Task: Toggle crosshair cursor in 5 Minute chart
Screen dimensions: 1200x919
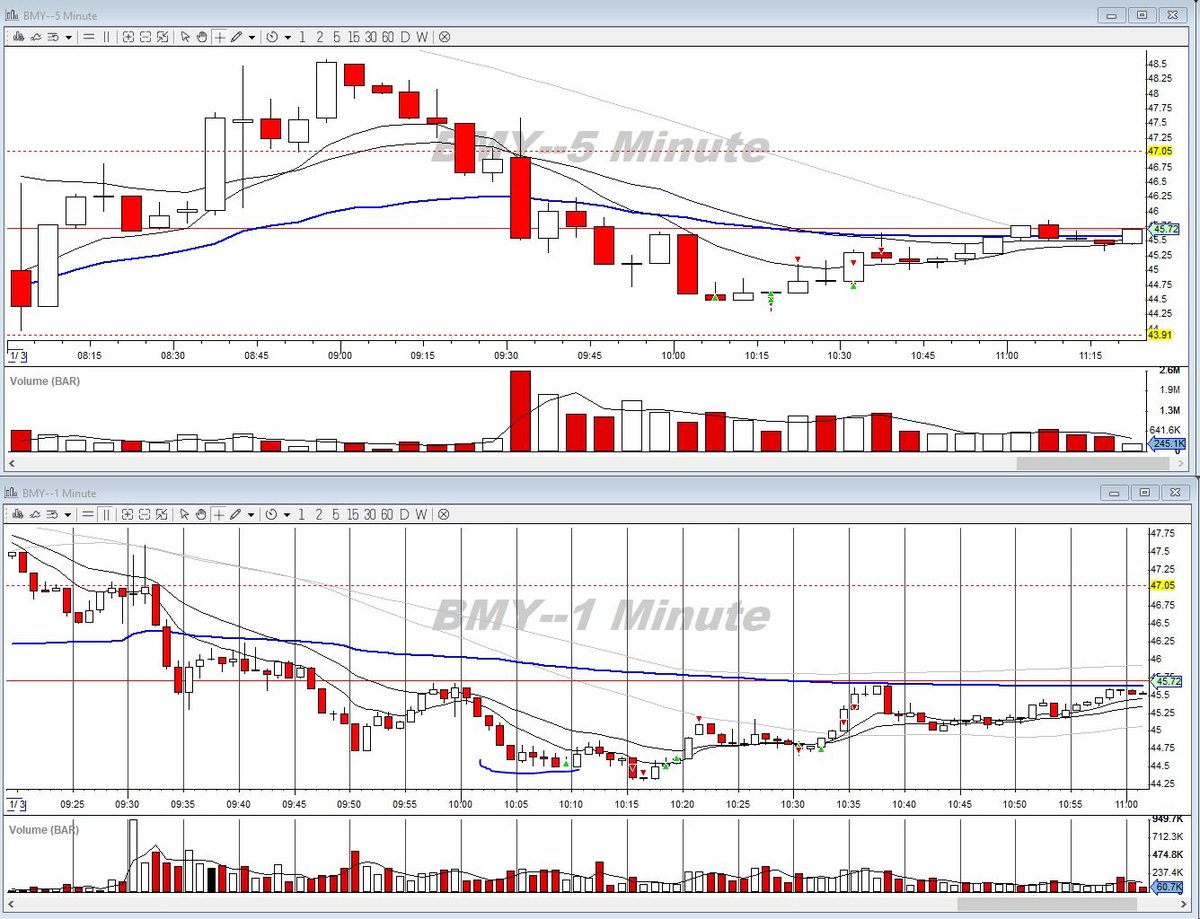Action: pyautogui.click(x=219, y=36)
